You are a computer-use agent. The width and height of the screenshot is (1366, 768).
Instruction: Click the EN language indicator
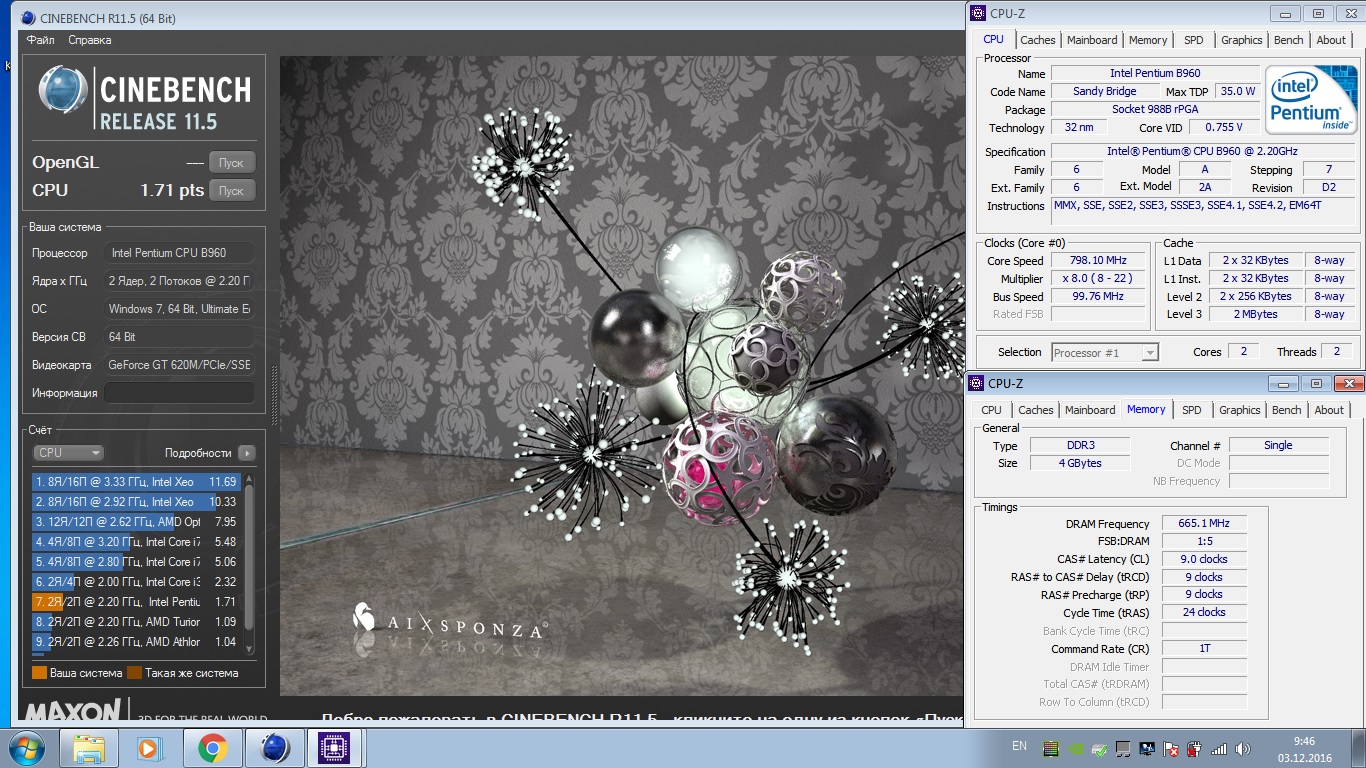pyautogui.click(x=1020, y=746)
